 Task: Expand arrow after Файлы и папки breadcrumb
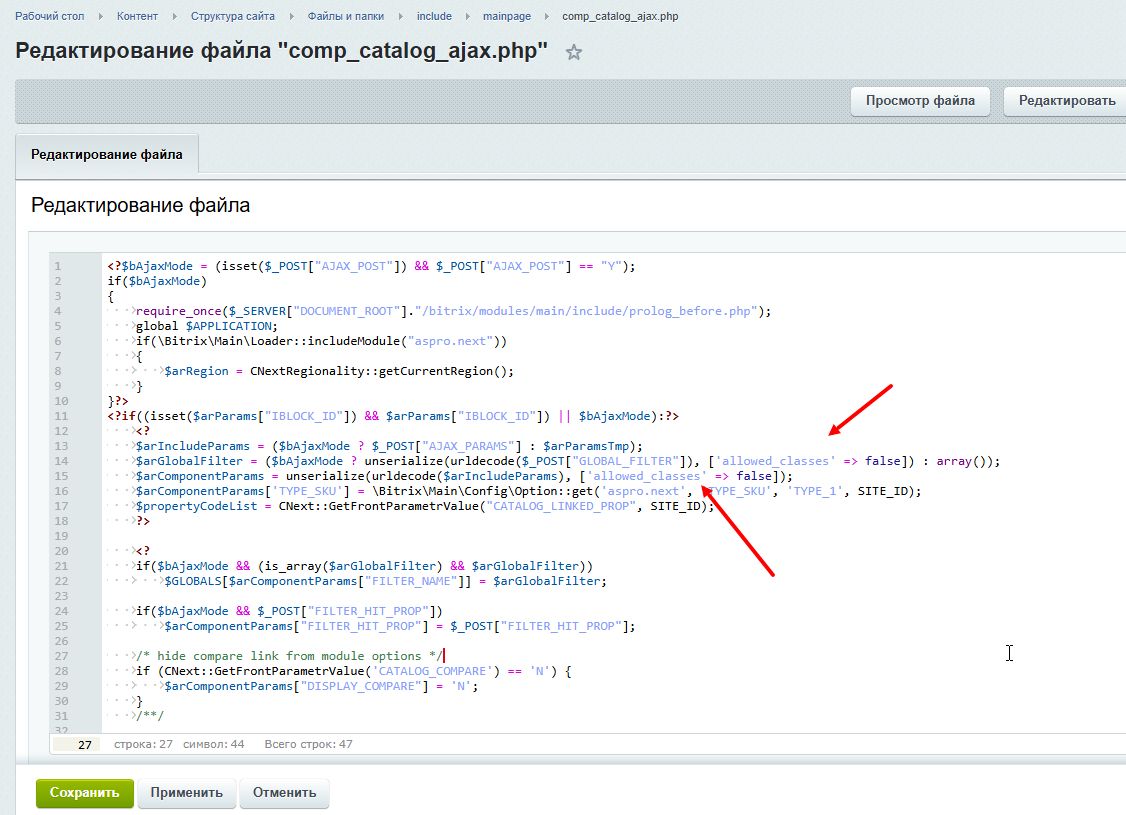[x=401, y=17]
